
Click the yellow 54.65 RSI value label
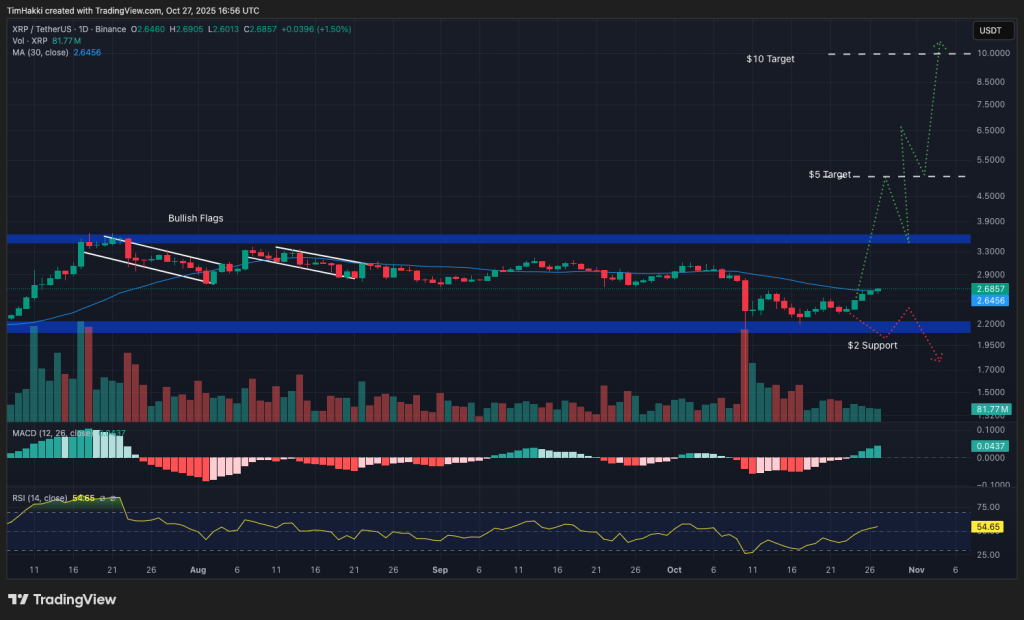coord(986,527)
